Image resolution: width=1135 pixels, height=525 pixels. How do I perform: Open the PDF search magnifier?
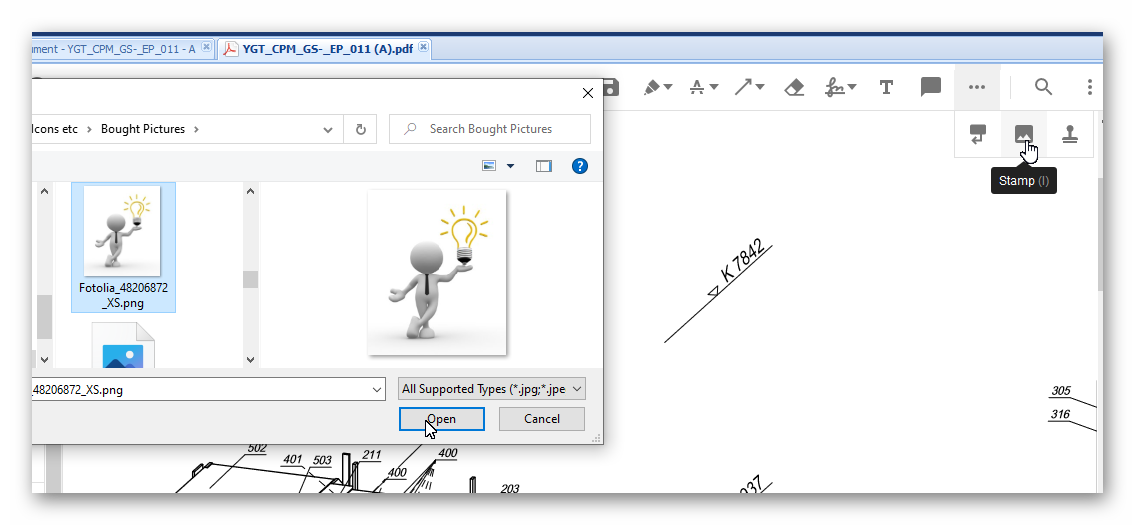(x=1043, y=87)
